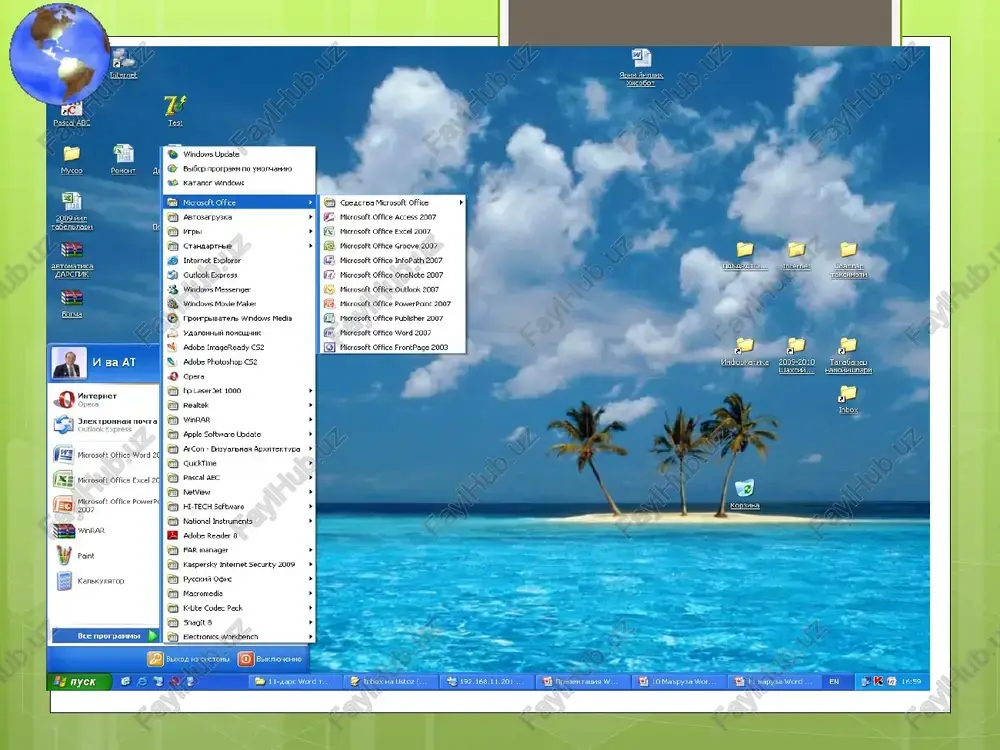Open Microsoft Office Access 2007
1000x750 pixels.
coord(392,217)
